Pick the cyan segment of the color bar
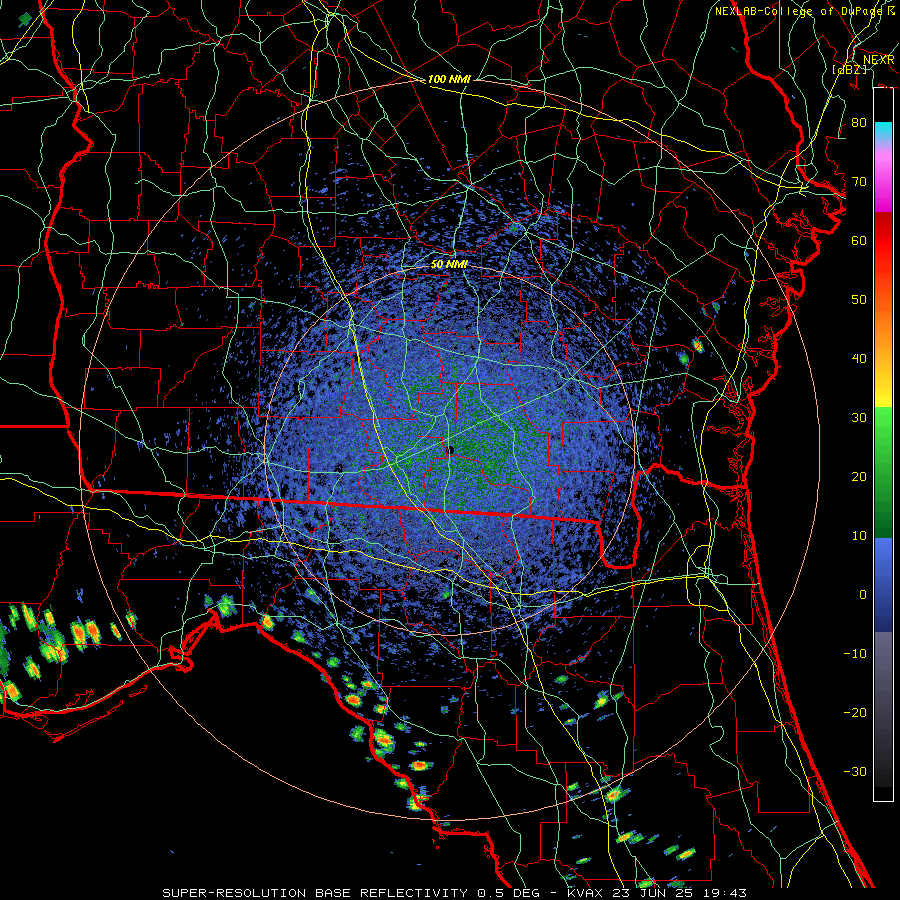Screen dimensions: 900x900 pos(883,133)
